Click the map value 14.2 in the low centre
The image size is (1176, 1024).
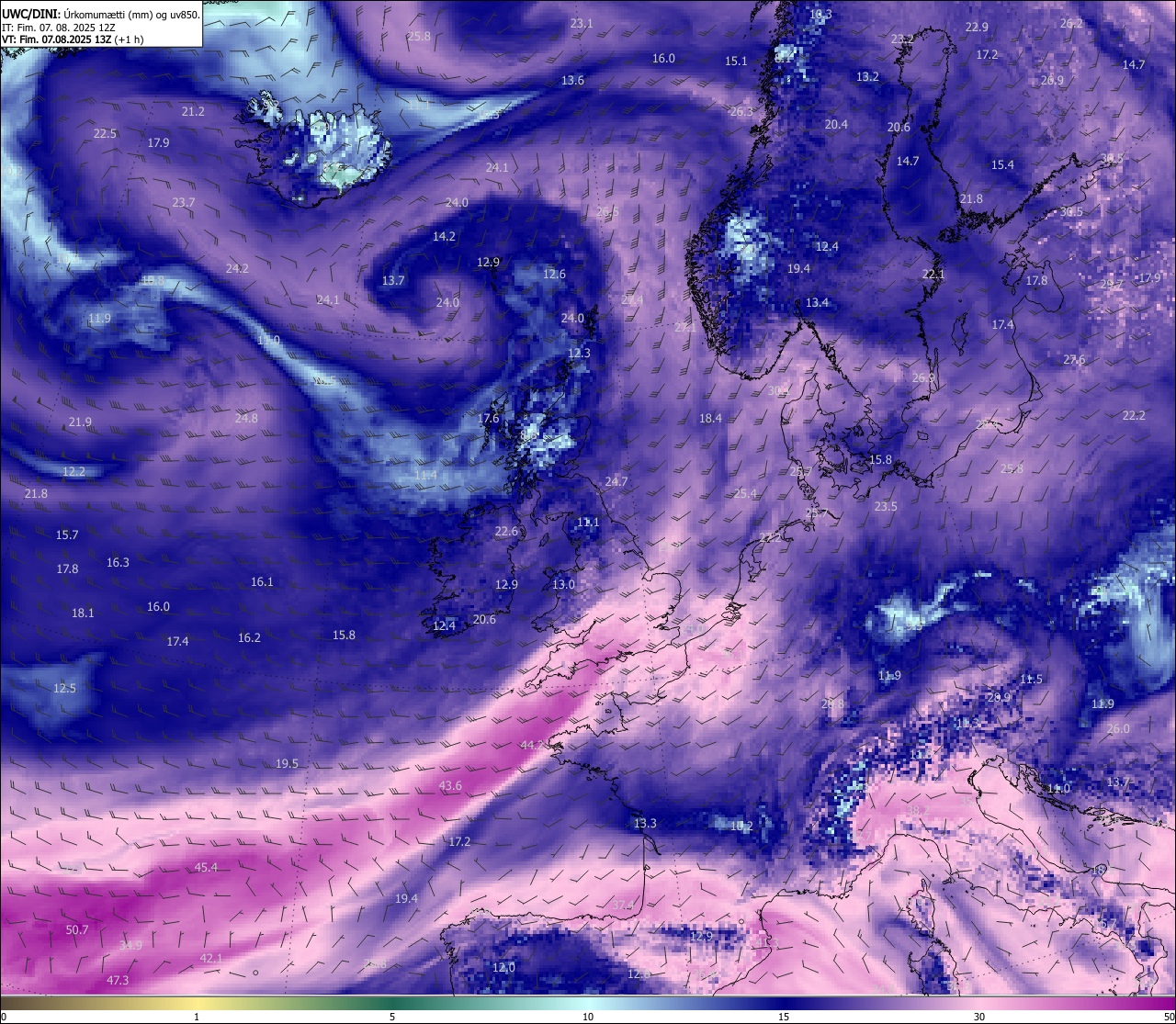coord(444,236)
